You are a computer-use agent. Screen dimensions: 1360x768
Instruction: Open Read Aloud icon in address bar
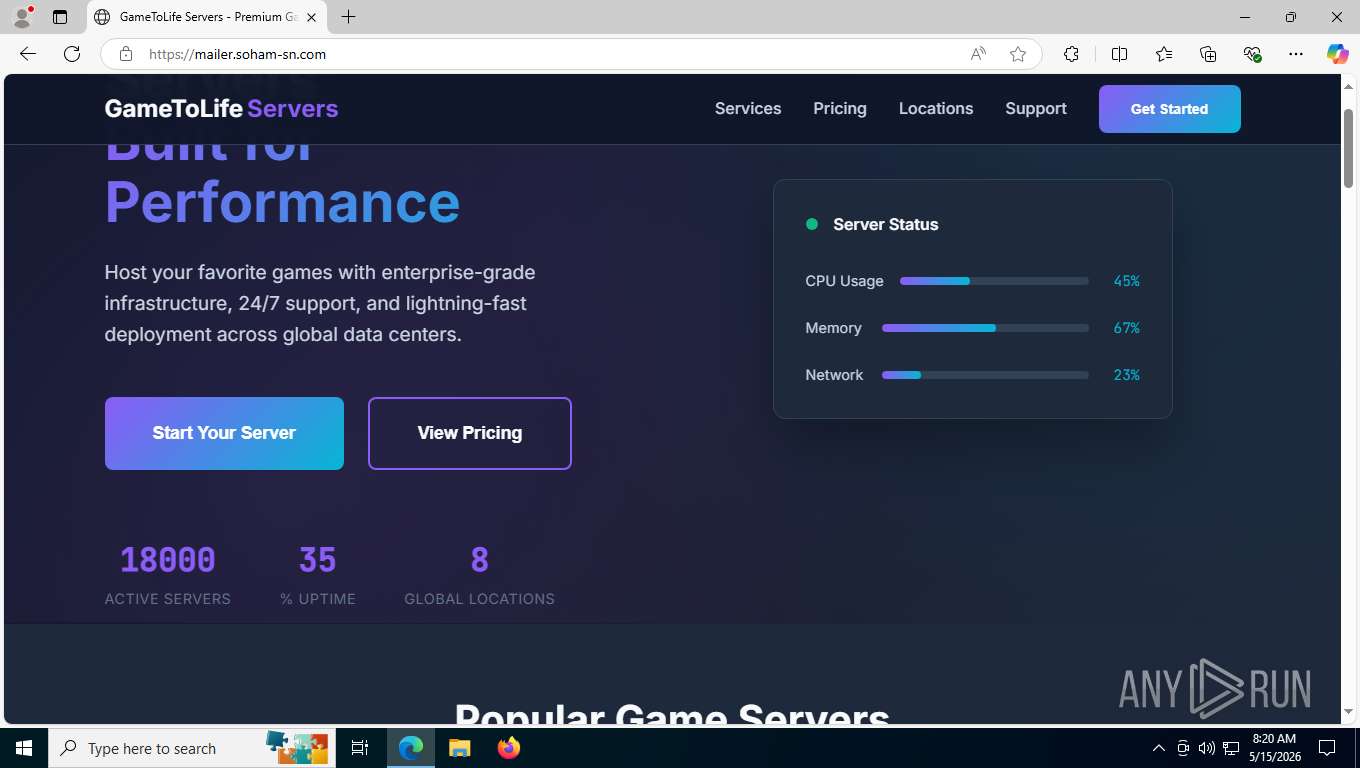pyautogui.click(x=978, y=54)
